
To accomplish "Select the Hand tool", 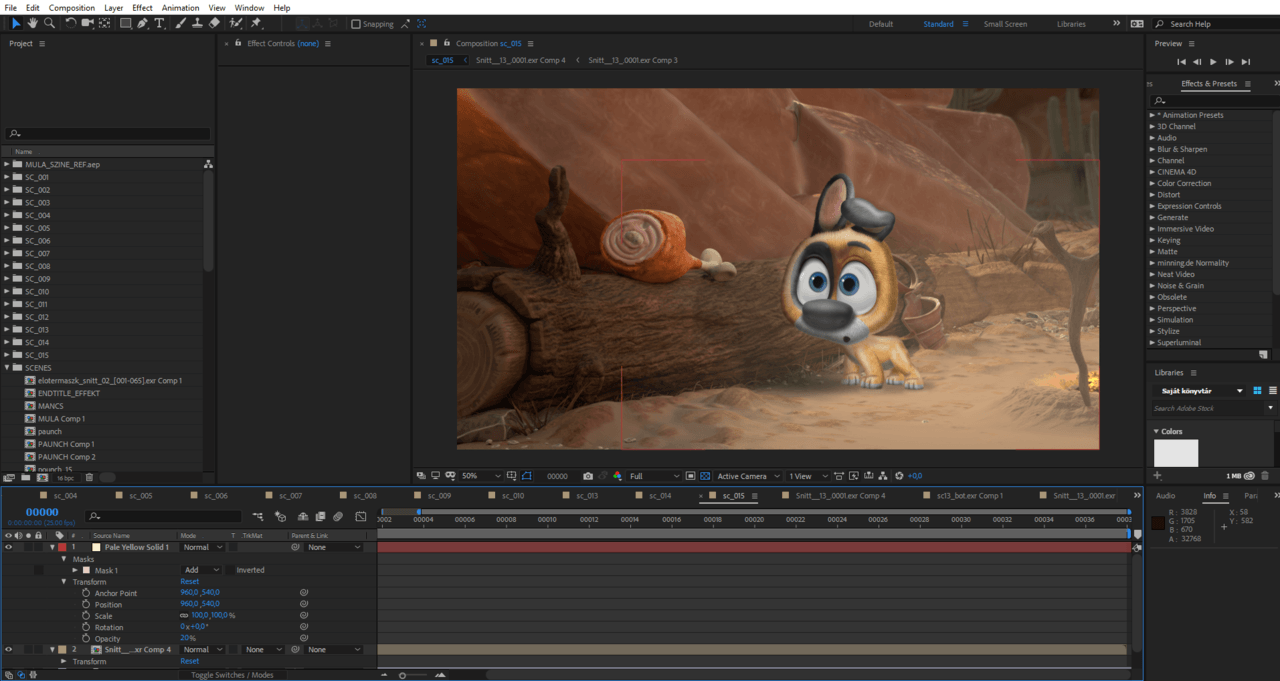I will pyautogui.click(x=32, y=23).
